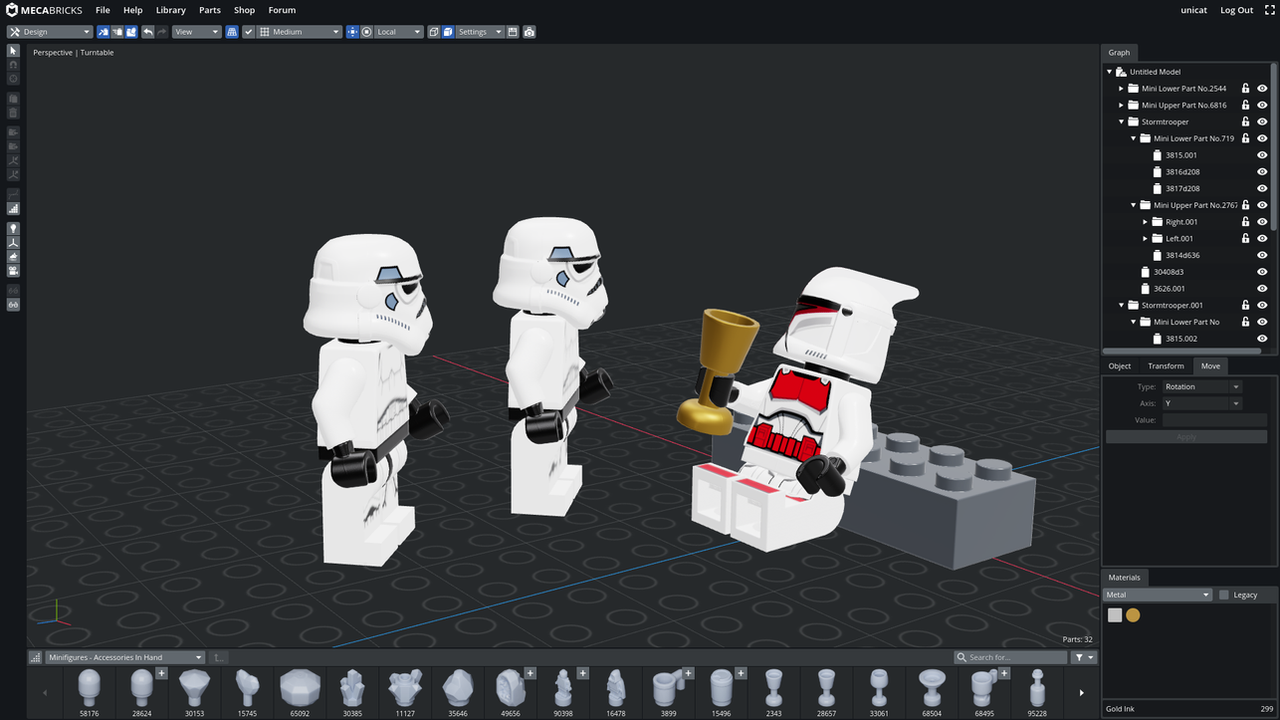Viewport: 1280px width, 720px height.
Task: Click the bottom glasses icon in left sidebar
Action: pos(13,303)
